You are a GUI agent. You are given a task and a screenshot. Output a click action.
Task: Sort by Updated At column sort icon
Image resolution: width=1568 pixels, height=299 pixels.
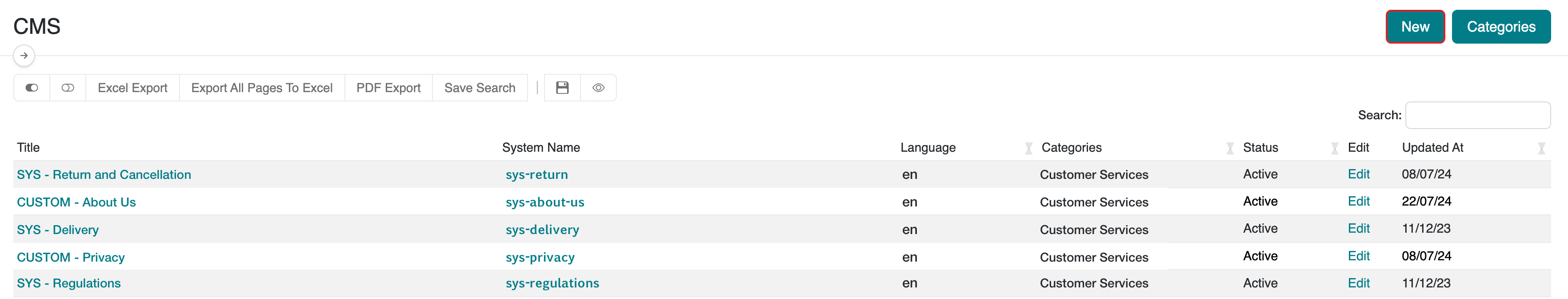(1541, 148)
